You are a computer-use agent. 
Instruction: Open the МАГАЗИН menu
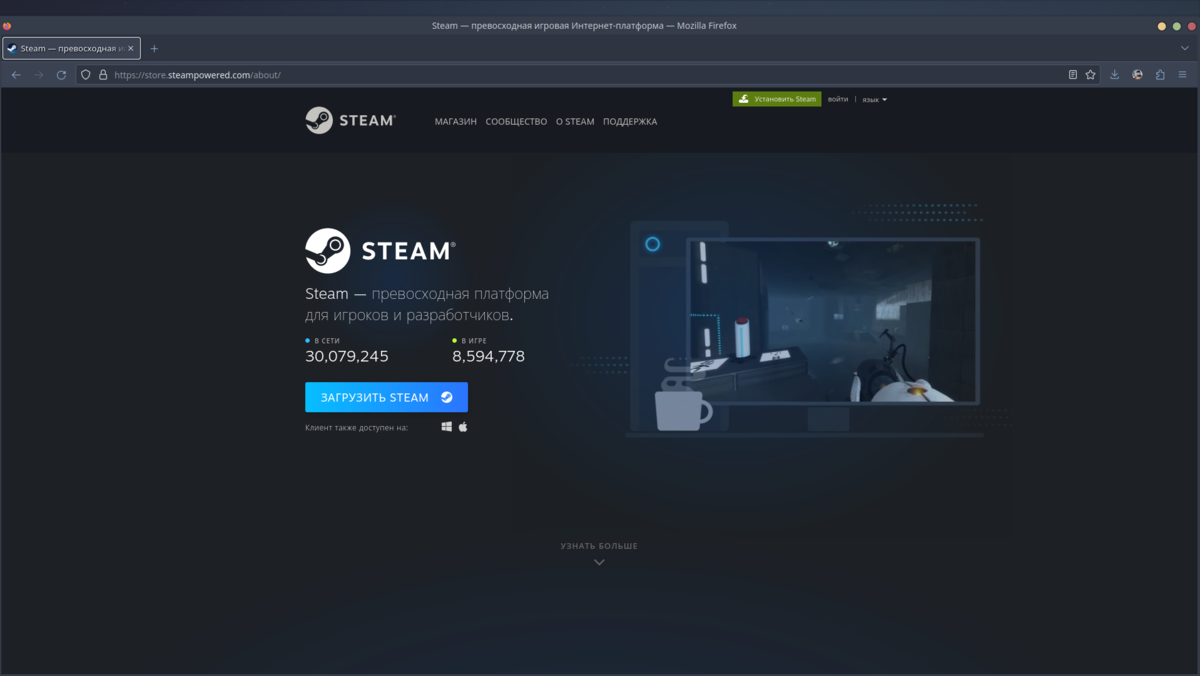pyautogui.click(x=456, y=122)
